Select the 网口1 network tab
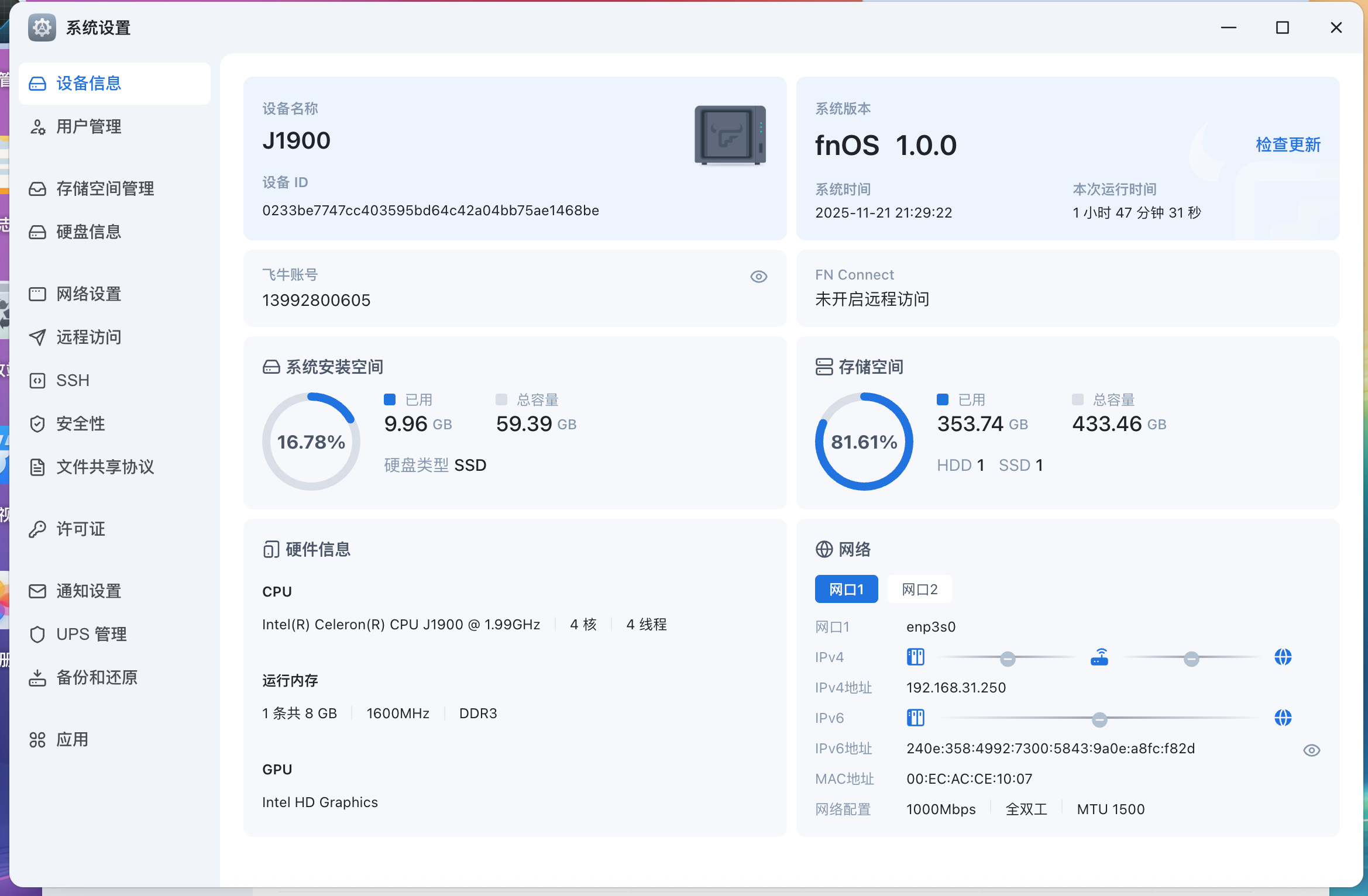The height and width of the screenshot is (896, 1368). tap(846, 590)
